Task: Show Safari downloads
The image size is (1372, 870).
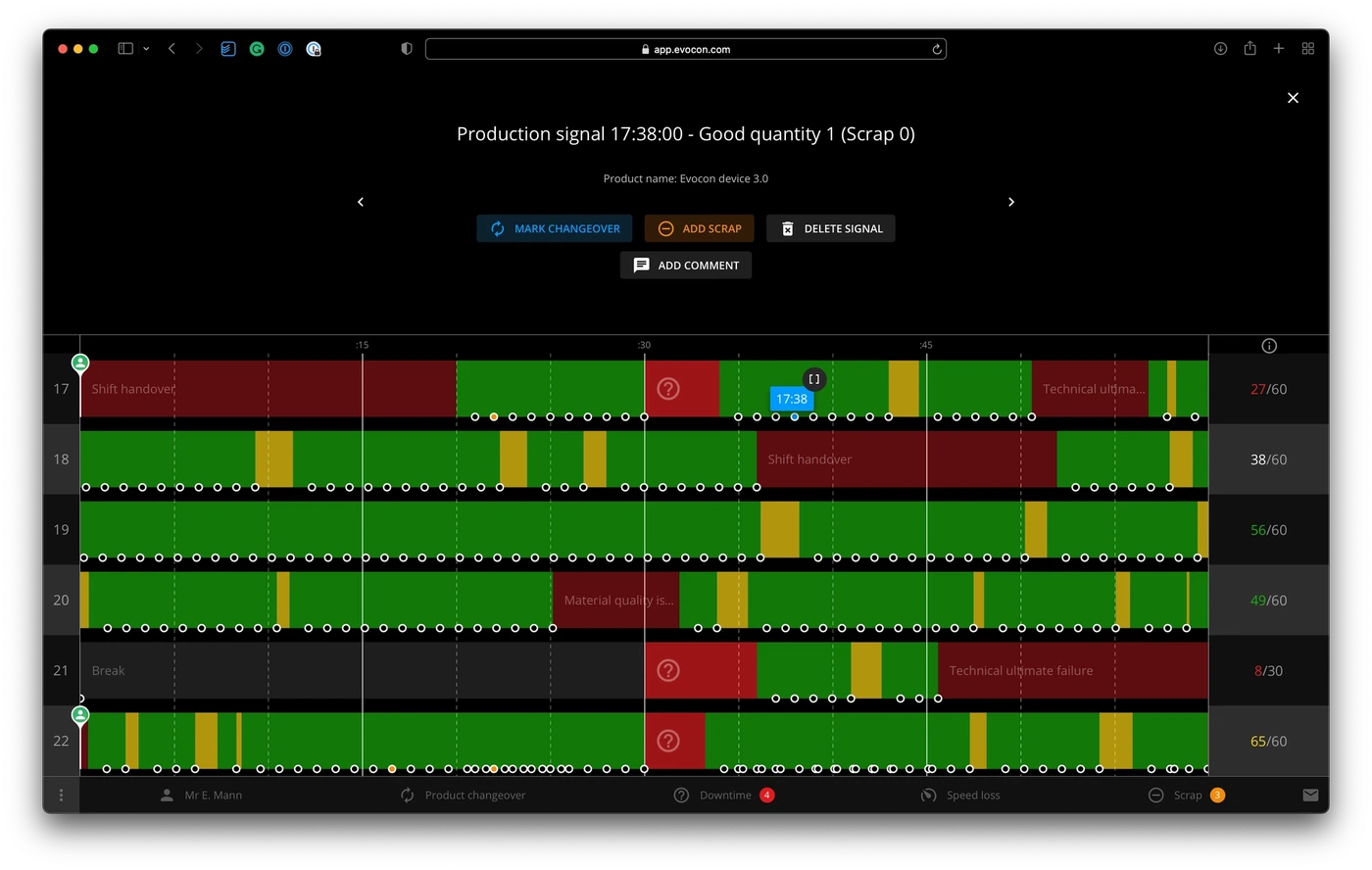Action: point(1220,49)
